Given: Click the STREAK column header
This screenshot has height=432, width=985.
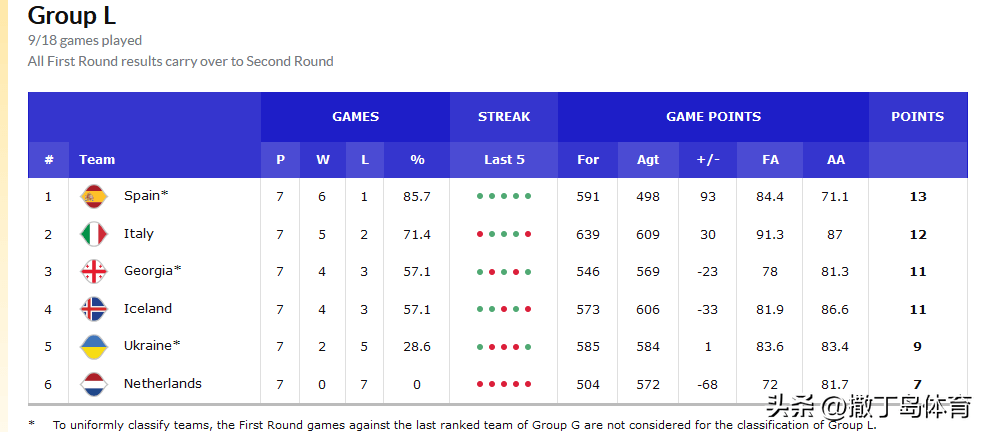Looking at the screenshot, I should click(504, 117).
